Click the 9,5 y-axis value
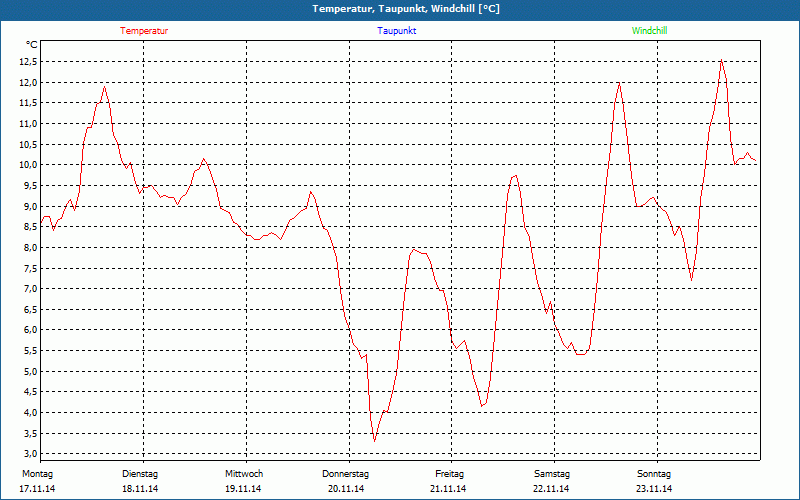Screen dimensions: 800x500 31,186
